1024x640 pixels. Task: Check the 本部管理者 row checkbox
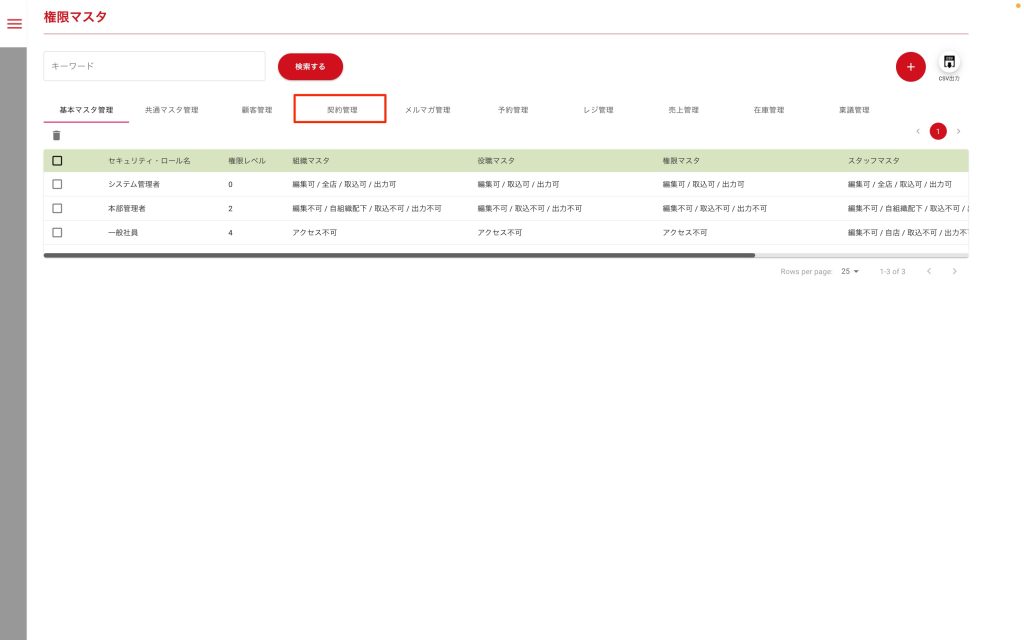57,208
